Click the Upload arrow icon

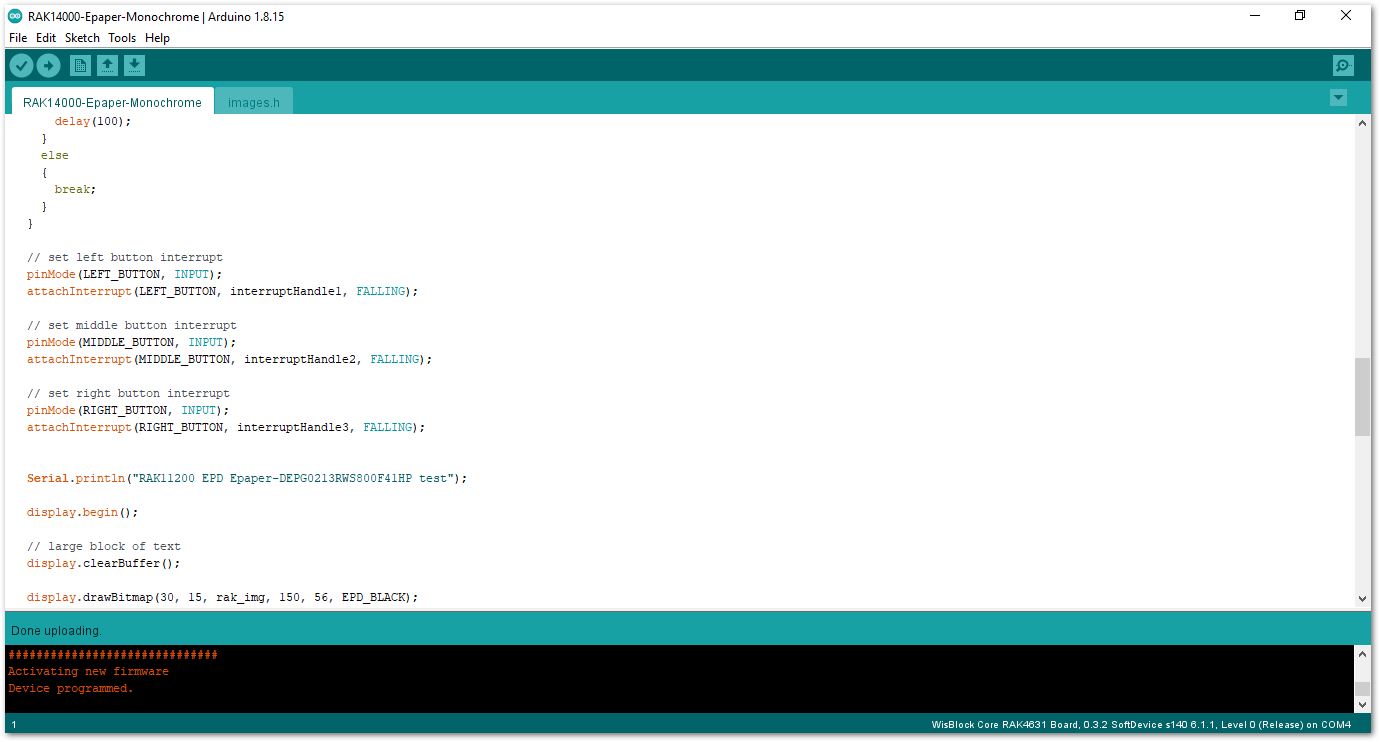tap(48, 66)
